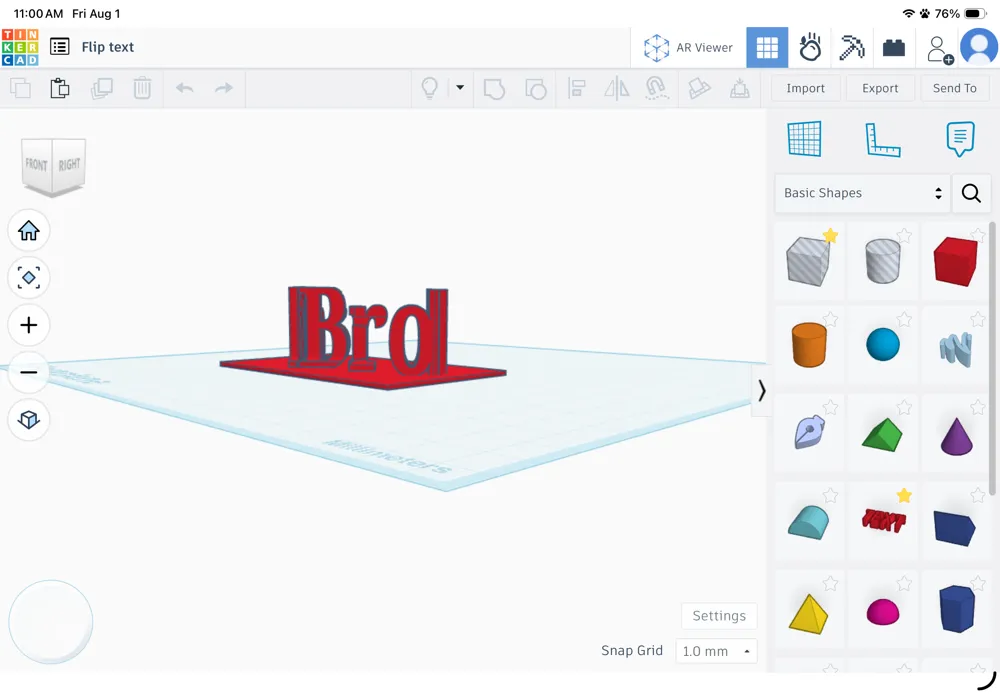Viewport: 1000px width, 694px height.
Task: Undo the last action
Action: pos(185,88)
